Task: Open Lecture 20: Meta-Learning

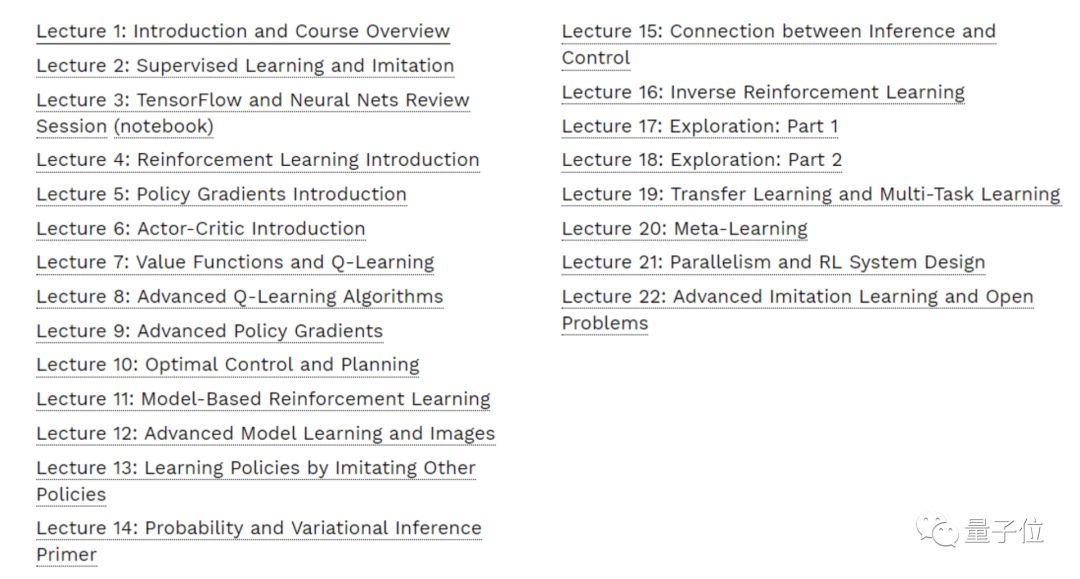Action: (684, 229)
